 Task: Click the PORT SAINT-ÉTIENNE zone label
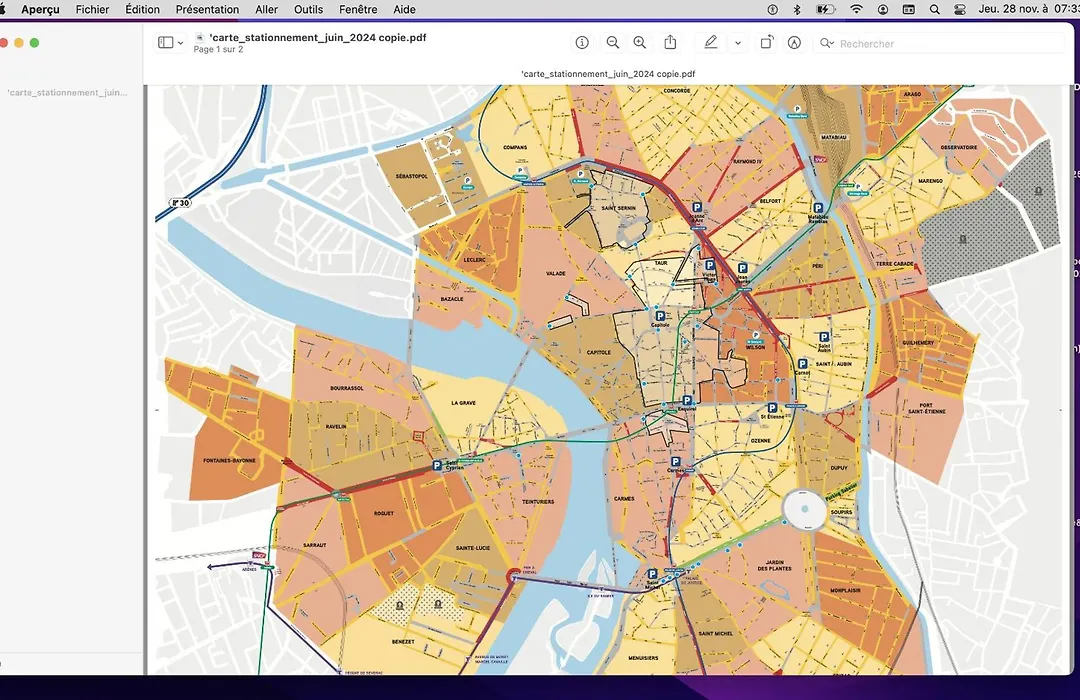click(x=926, y=408)
